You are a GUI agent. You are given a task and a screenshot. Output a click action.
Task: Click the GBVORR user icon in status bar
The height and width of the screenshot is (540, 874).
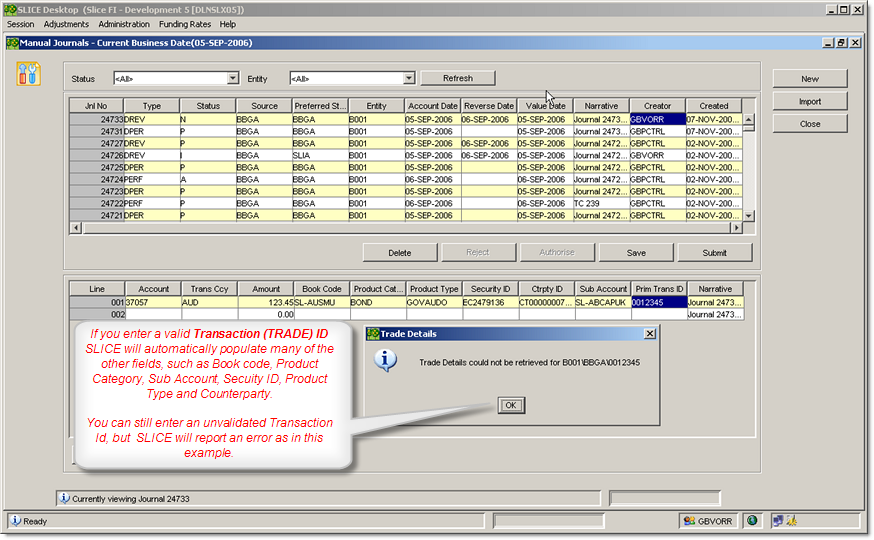tap(690, 521)
